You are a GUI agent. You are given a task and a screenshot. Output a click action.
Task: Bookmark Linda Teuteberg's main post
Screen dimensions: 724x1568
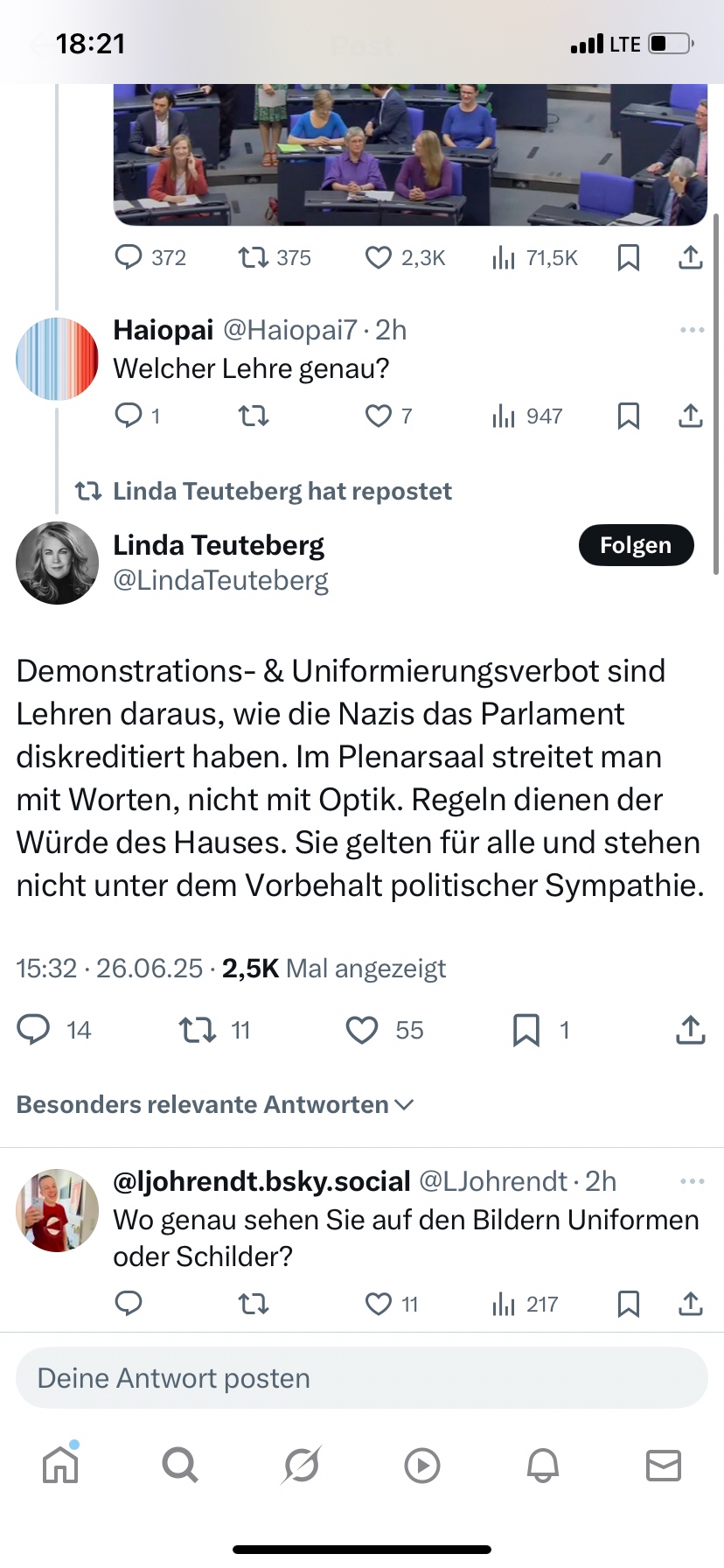pos(526,1030)
